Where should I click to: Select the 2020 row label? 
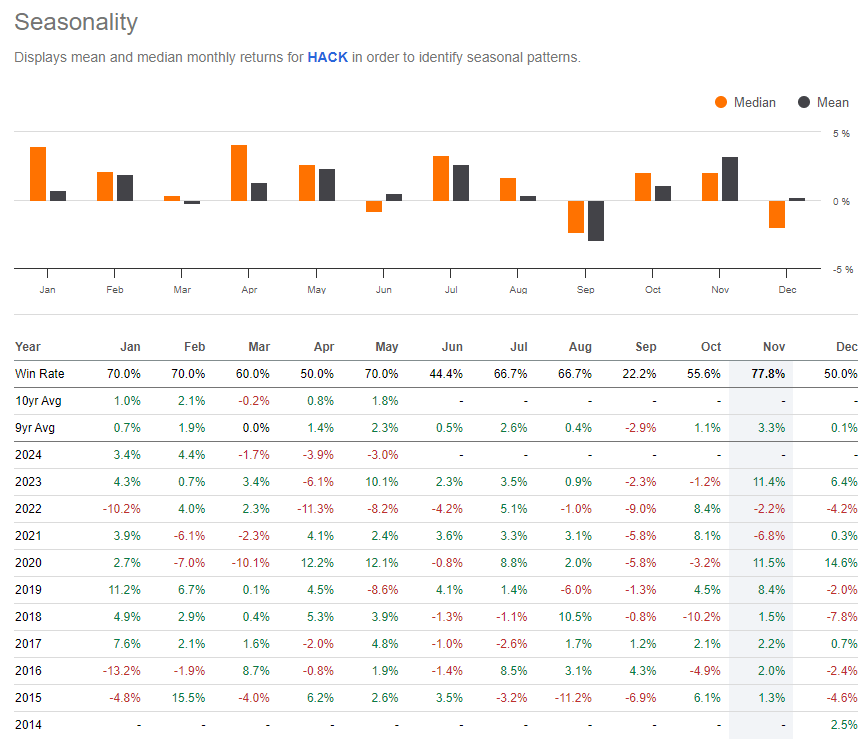click(x=28, y=562)
